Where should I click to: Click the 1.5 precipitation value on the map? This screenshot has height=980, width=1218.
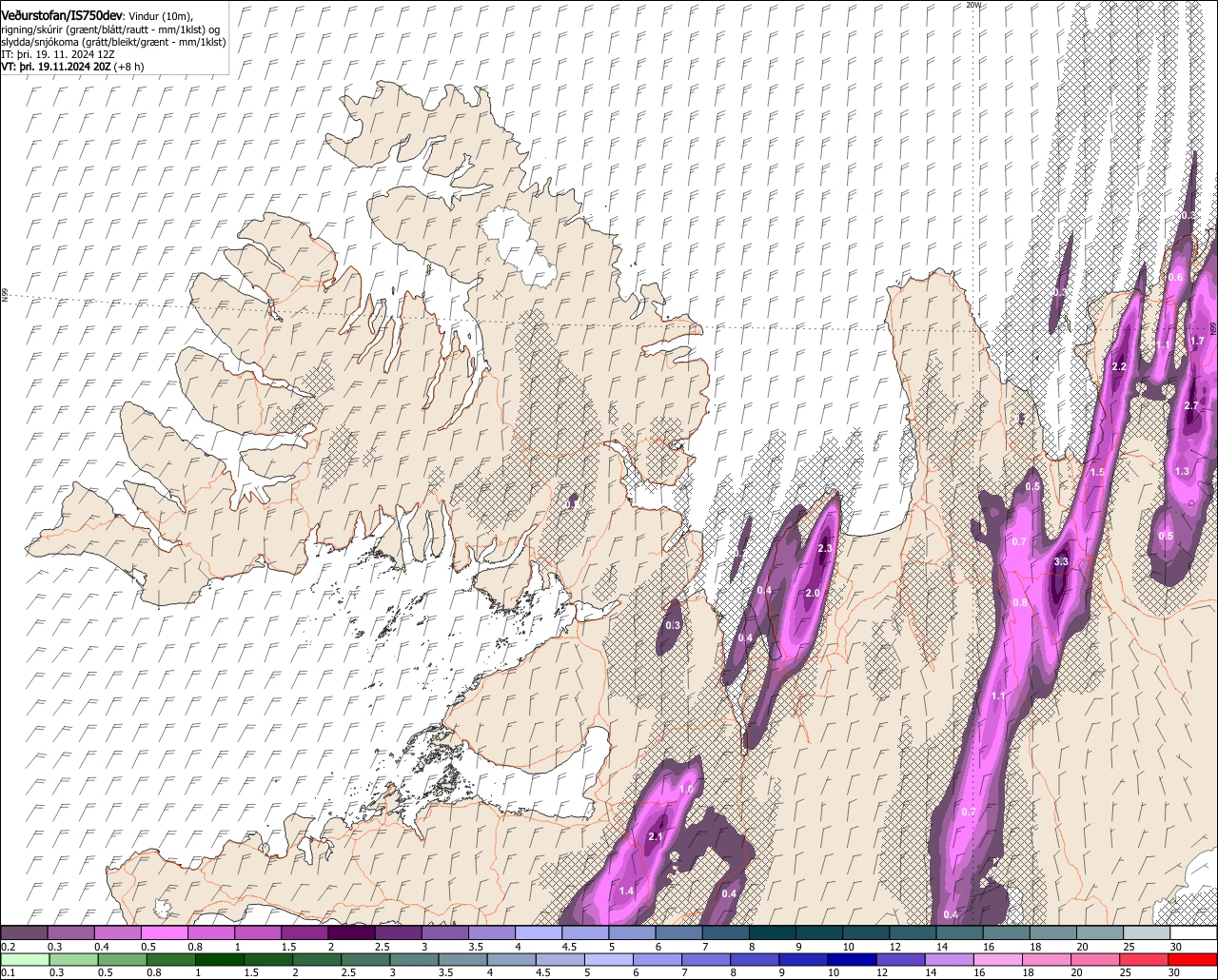point(1096,473)
